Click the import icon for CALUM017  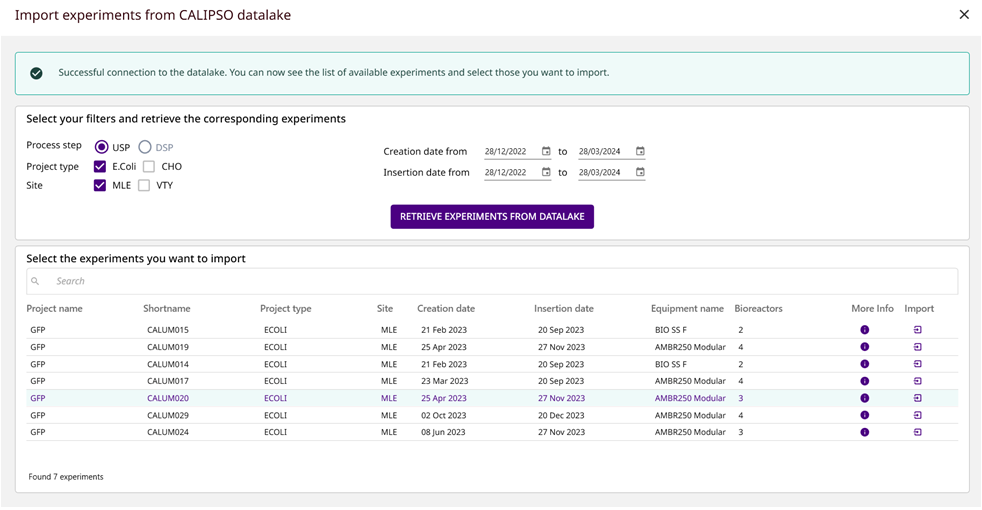(917, 381)
